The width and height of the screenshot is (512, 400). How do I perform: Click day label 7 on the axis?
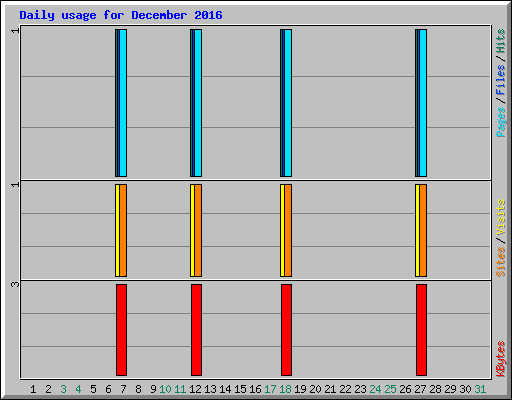(123, 389)
